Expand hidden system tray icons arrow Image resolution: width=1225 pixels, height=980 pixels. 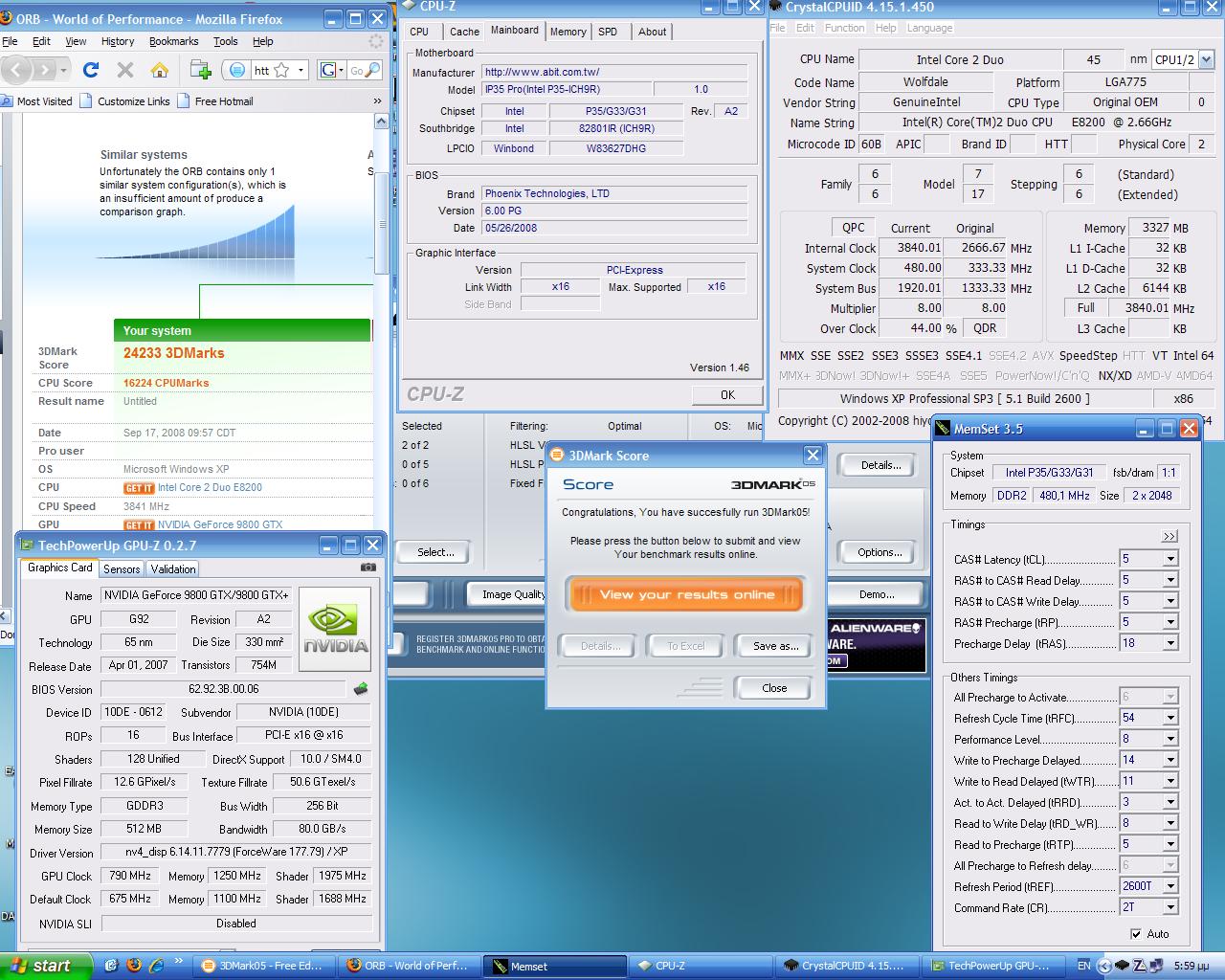click(1106, 966)
